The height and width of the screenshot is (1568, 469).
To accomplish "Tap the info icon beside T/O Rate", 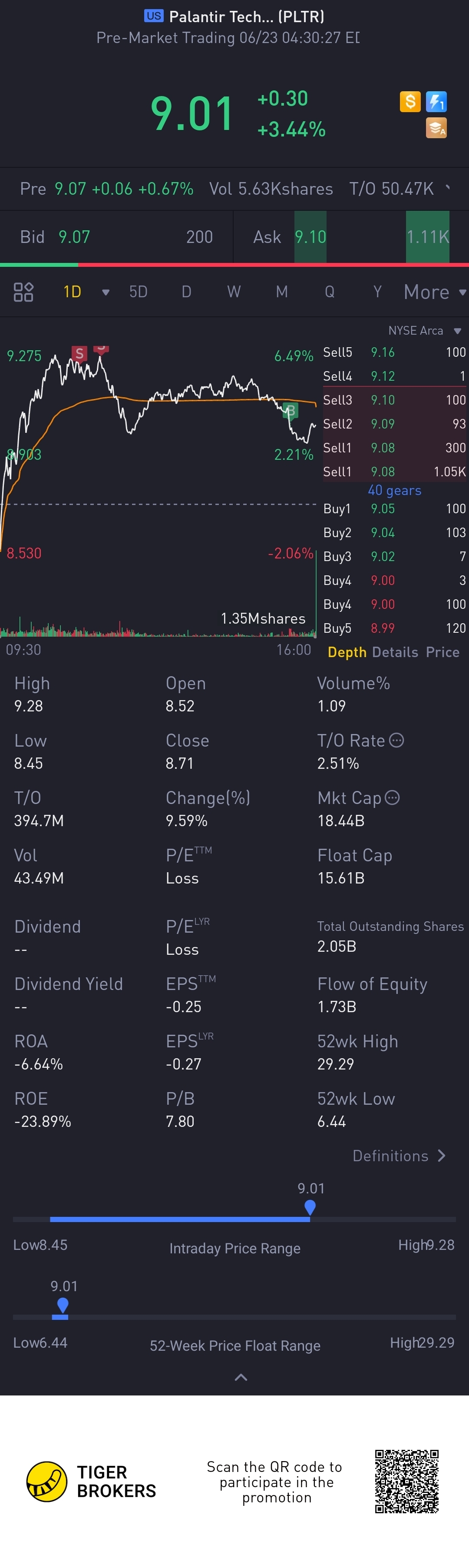I will 396,740.
